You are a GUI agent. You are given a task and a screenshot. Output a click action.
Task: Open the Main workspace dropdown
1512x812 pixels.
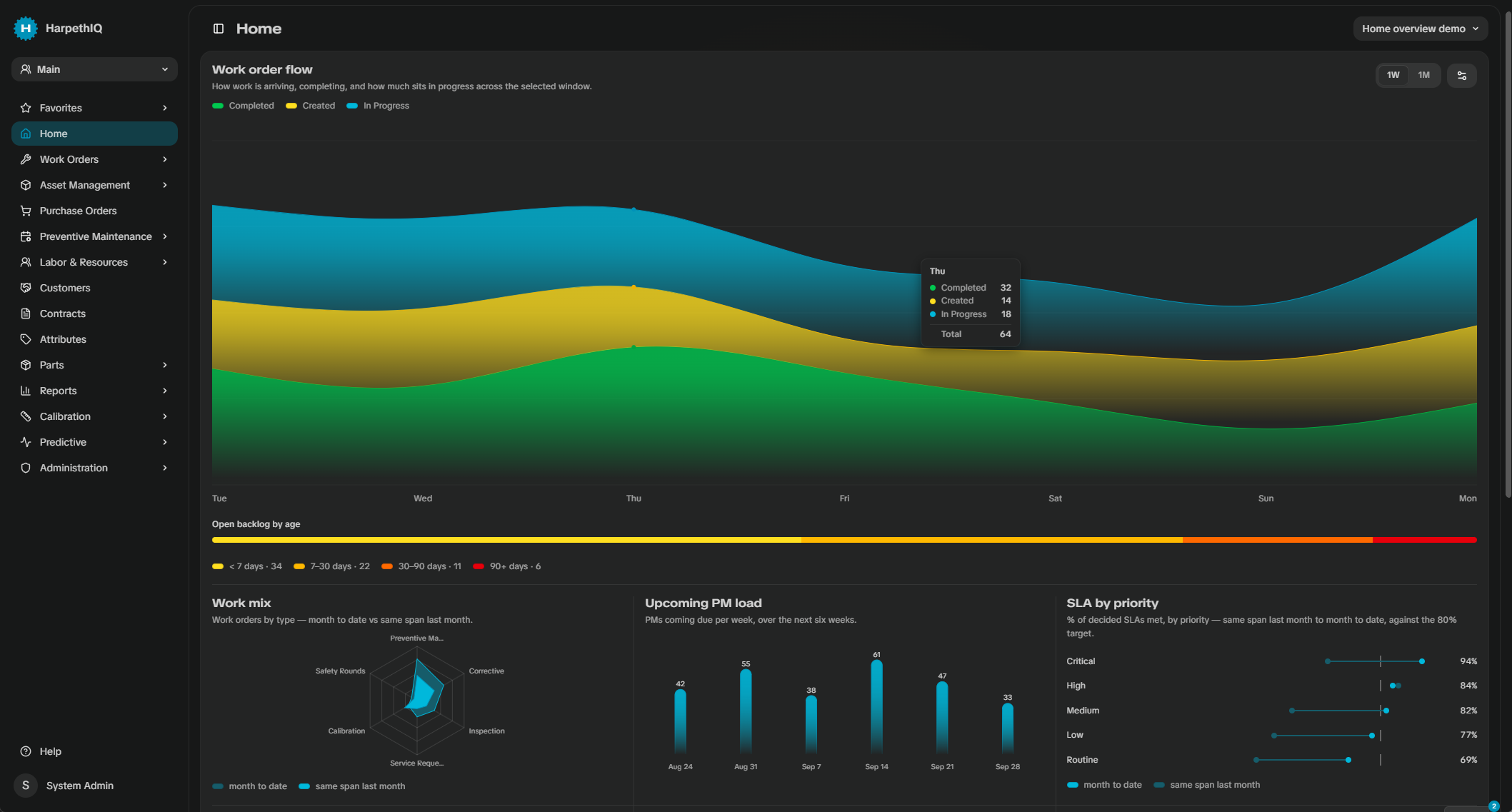94,69
